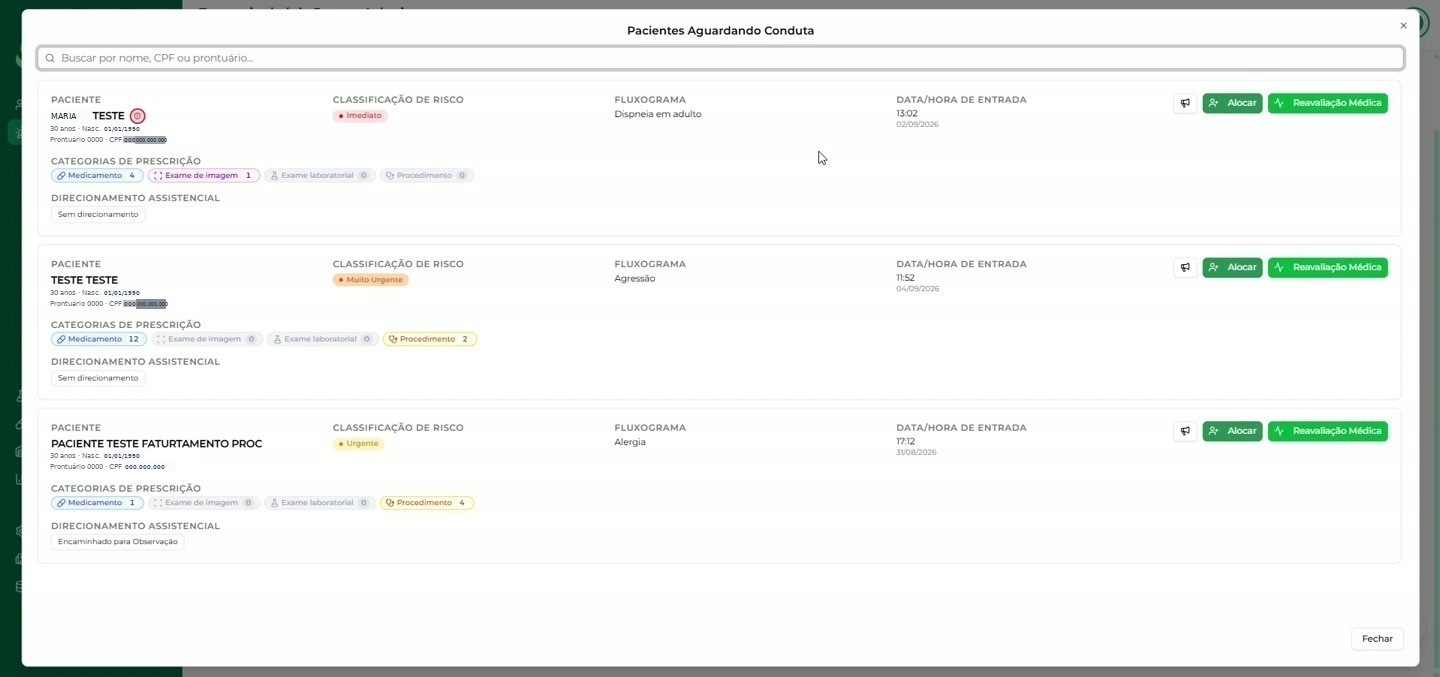
Task: Click entry date 04/09/2026
Action: [918, 289]
